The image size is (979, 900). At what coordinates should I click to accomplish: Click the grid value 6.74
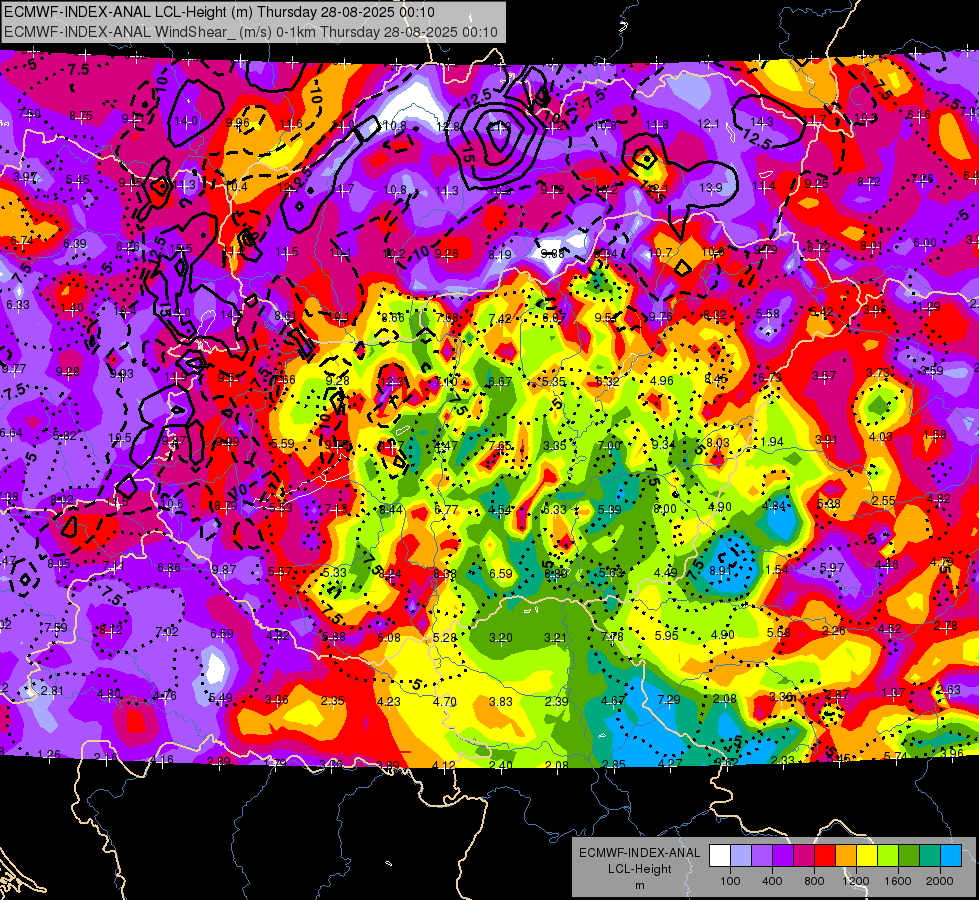click(22, 241)
